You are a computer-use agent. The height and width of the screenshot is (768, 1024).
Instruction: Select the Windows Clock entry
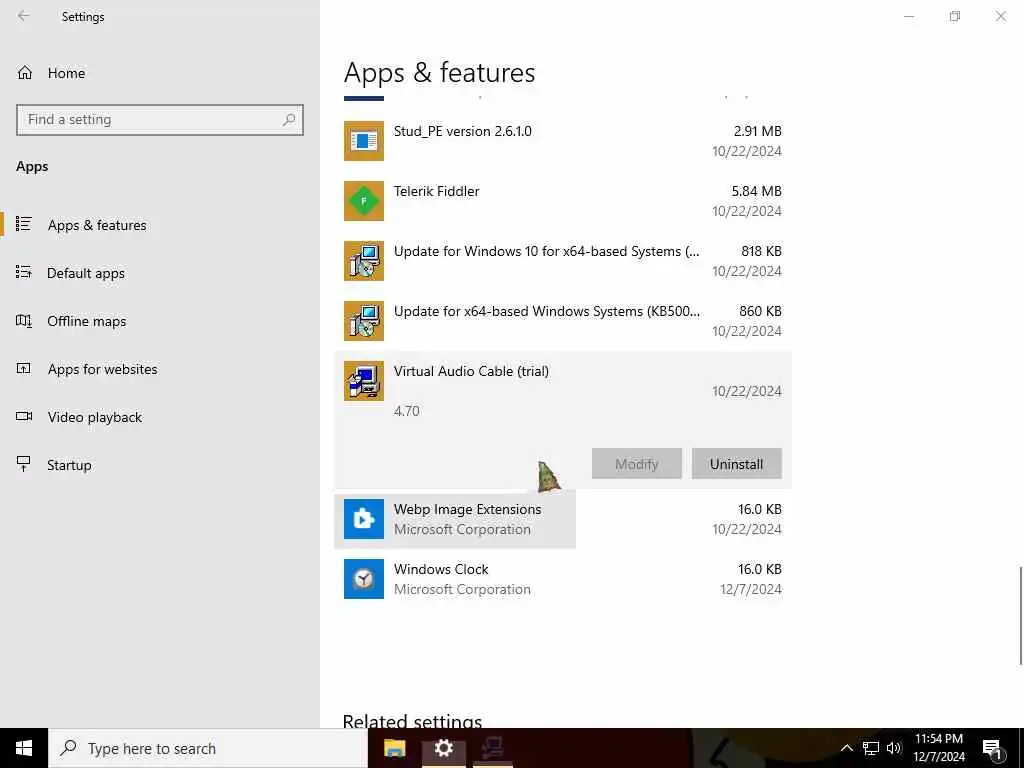pos(563,579)
